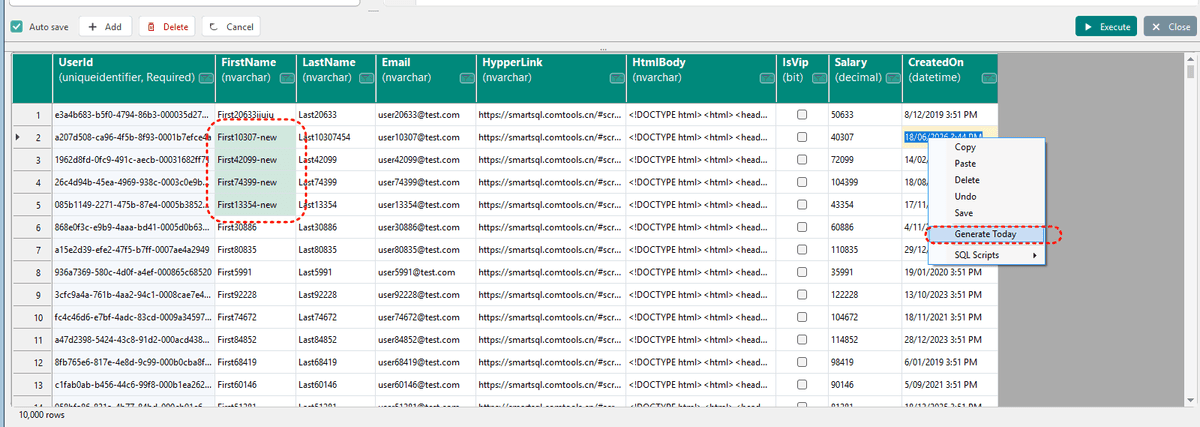Check IsVip box for row 13
The height and width of the screenshot is (427, 1200).
click(801, 385)
